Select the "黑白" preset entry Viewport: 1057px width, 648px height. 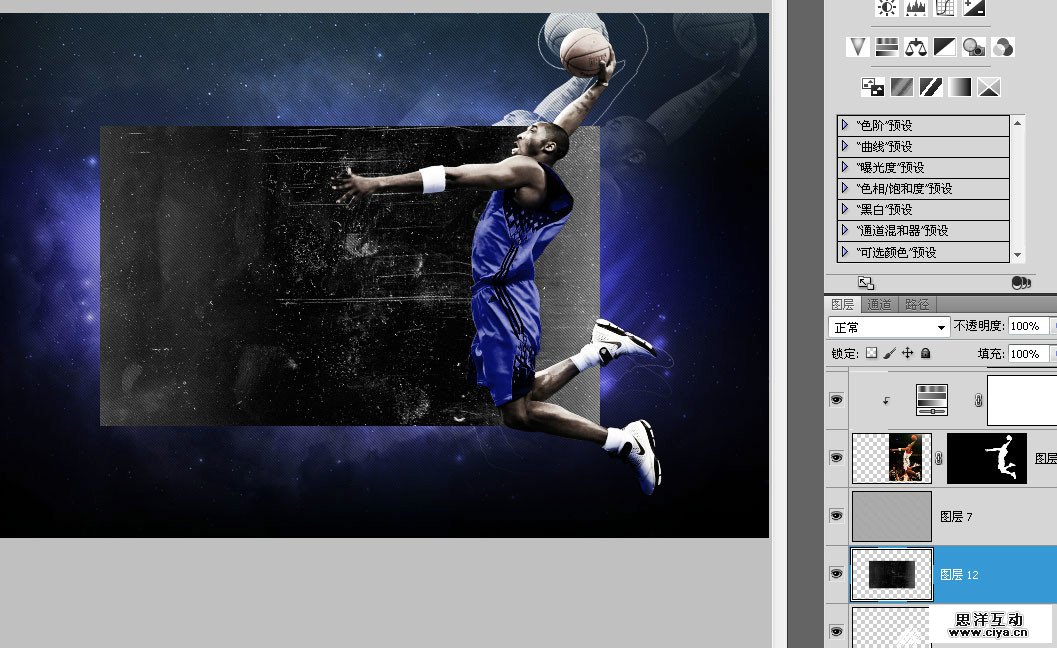coord(885,210)
